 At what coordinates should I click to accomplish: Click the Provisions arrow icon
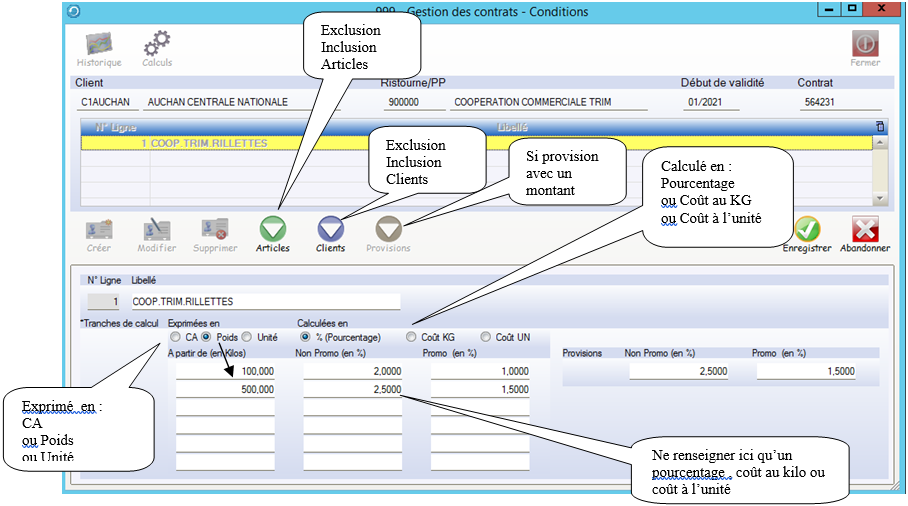(388, 230)
